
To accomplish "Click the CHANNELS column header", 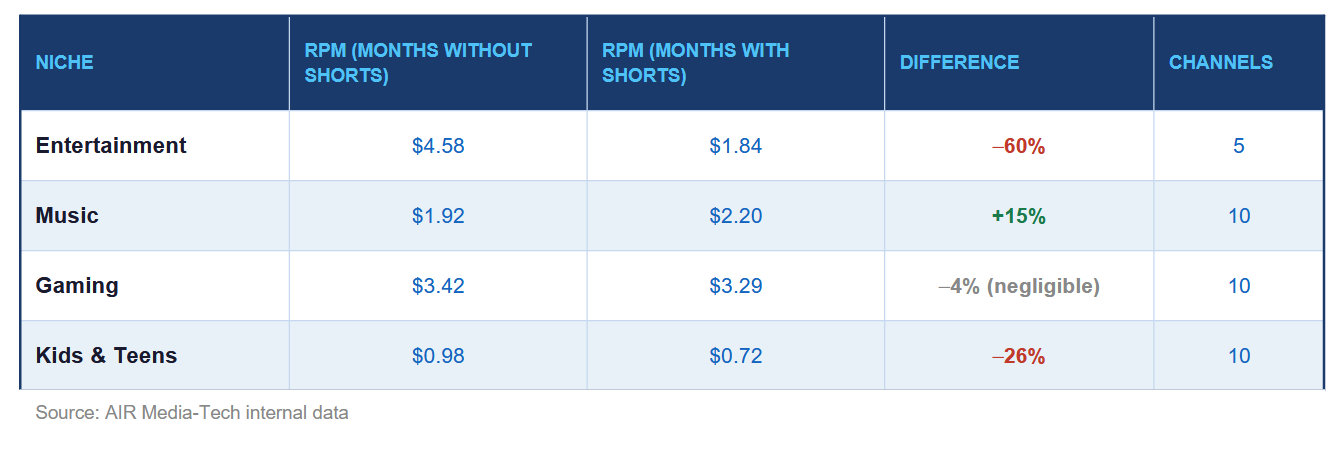I will (x=1221, y=62).
